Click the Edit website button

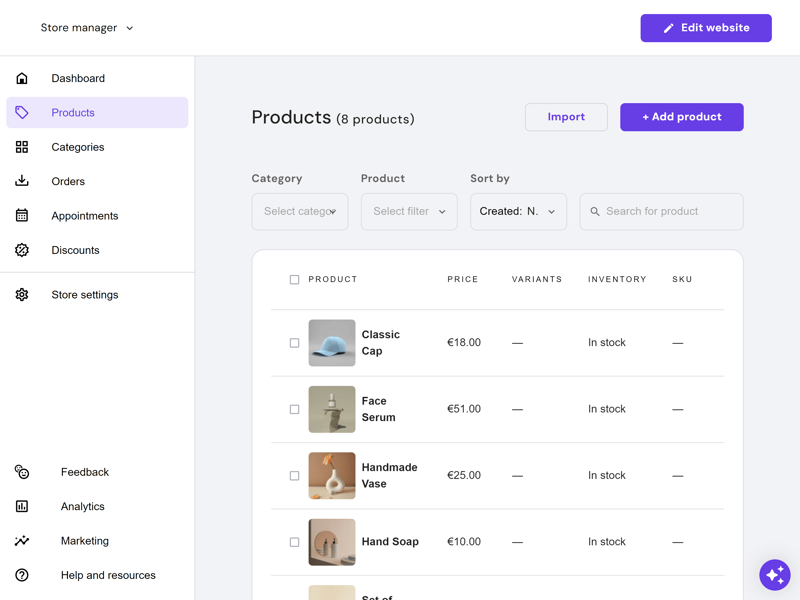point(706,28)
